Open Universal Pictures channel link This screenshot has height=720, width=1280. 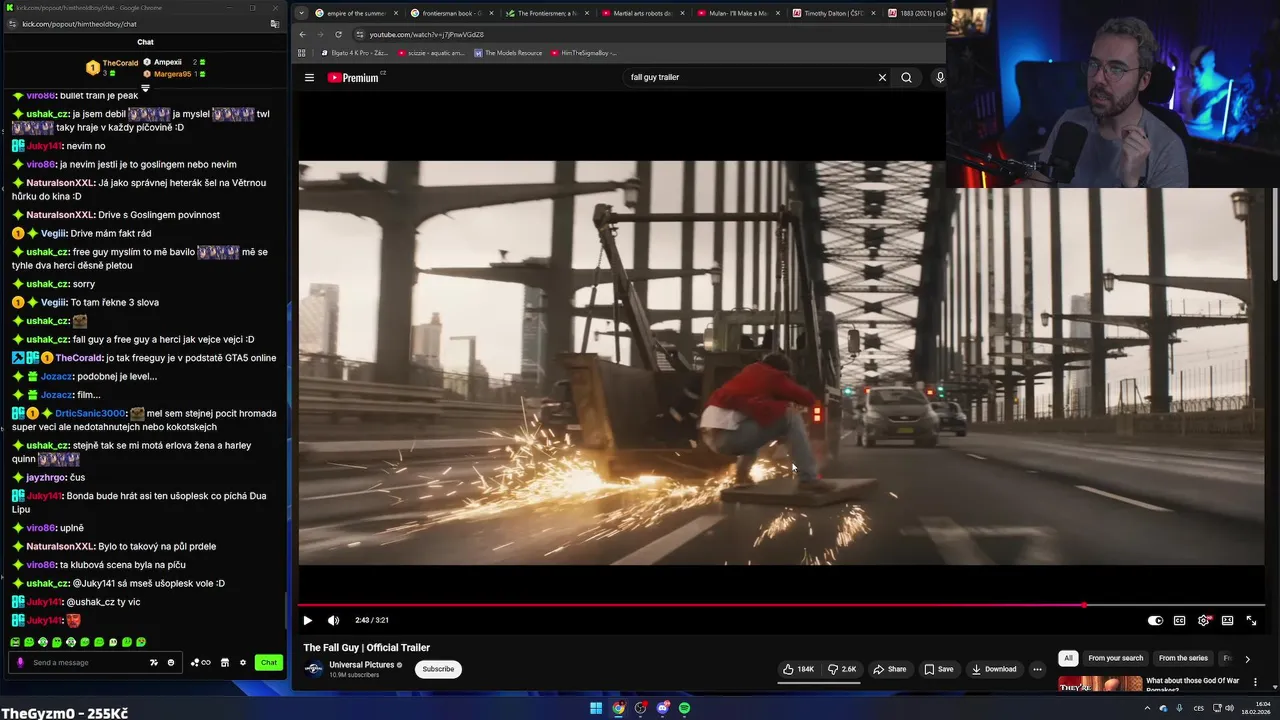coord(361,665)
